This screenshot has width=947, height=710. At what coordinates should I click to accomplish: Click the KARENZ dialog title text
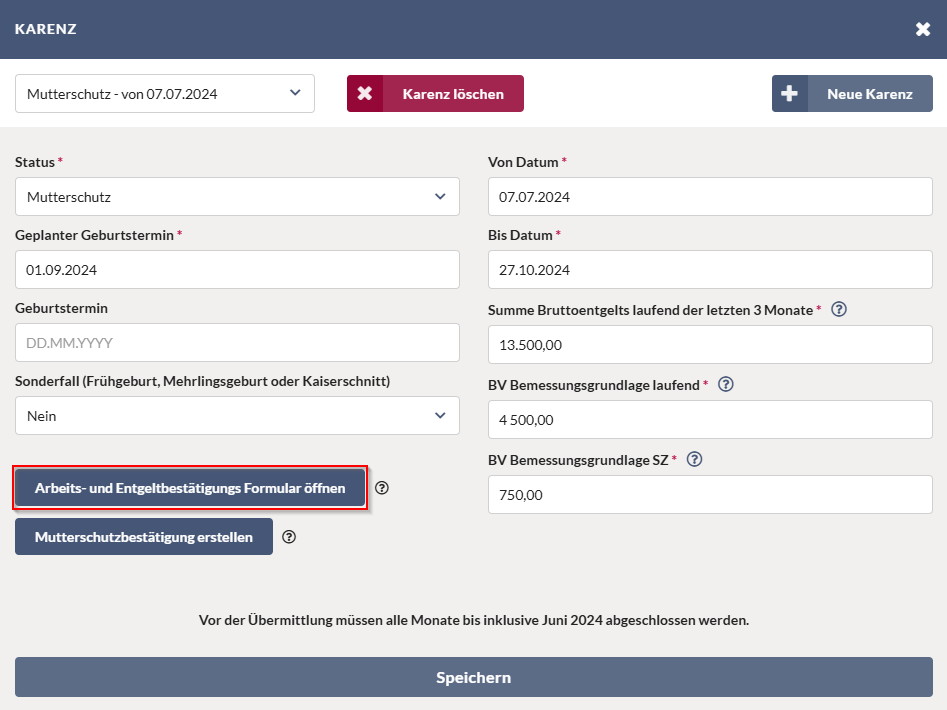click(45, 29)
